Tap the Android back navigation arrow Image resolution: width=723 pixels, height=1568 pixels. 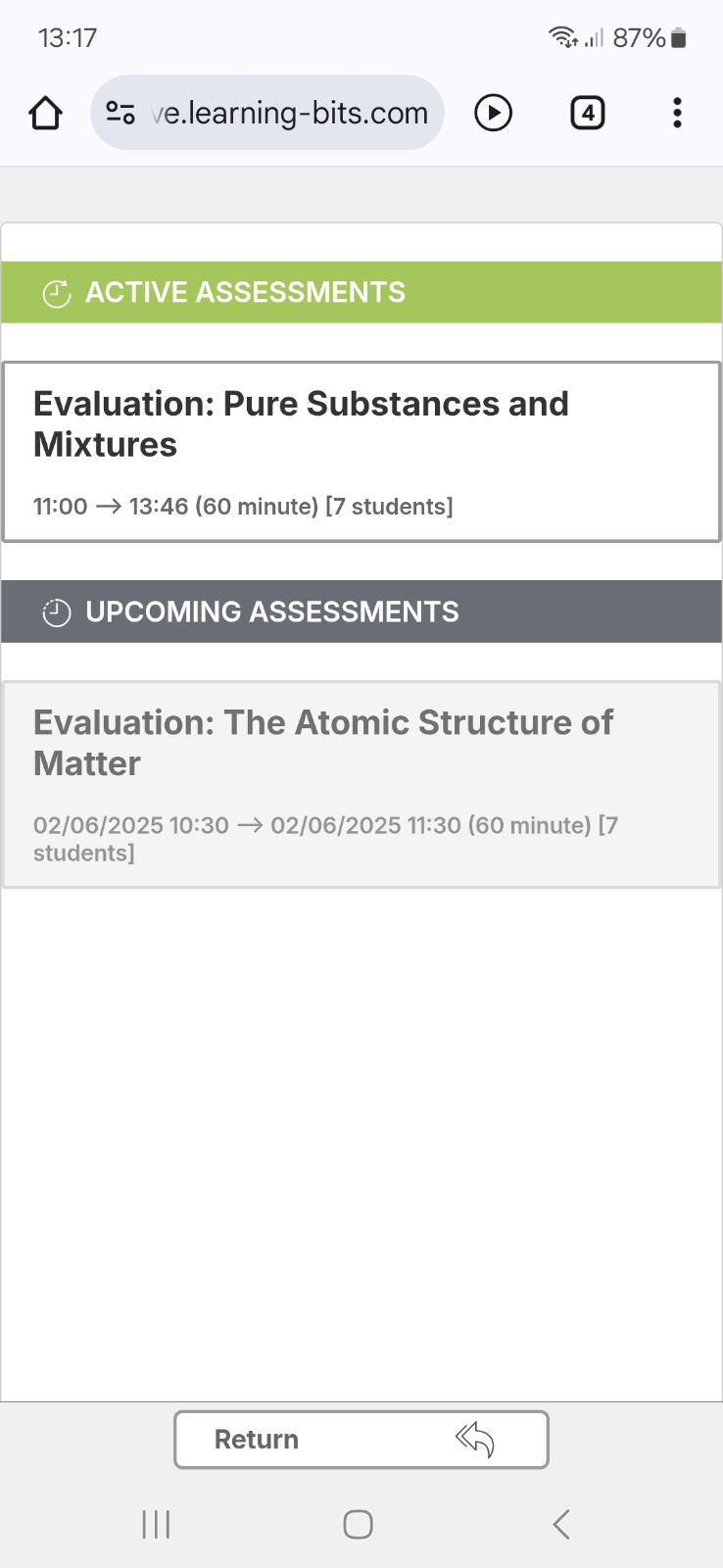[x=561, y=1524]
